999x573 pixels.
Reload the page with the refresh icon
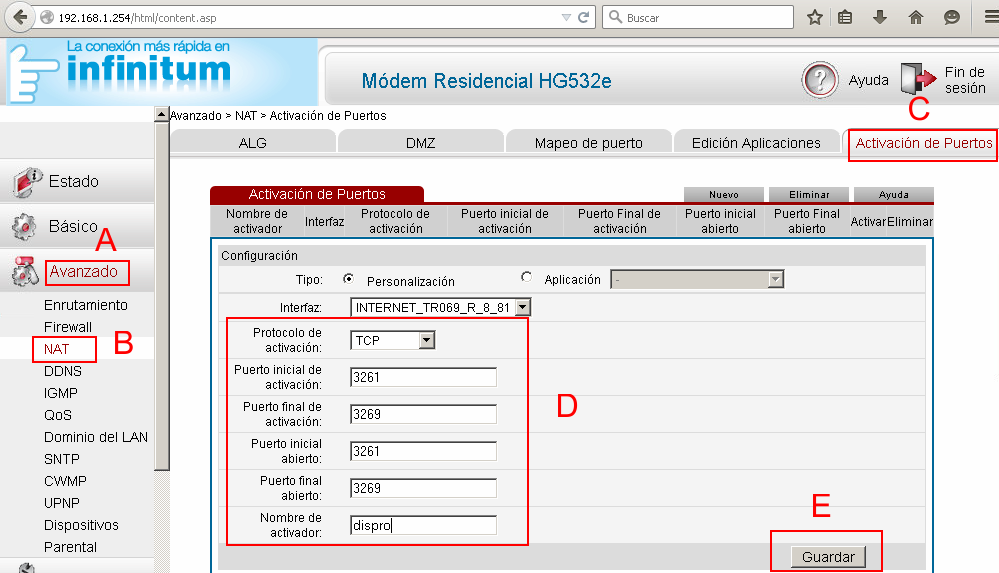click(583, 18)
